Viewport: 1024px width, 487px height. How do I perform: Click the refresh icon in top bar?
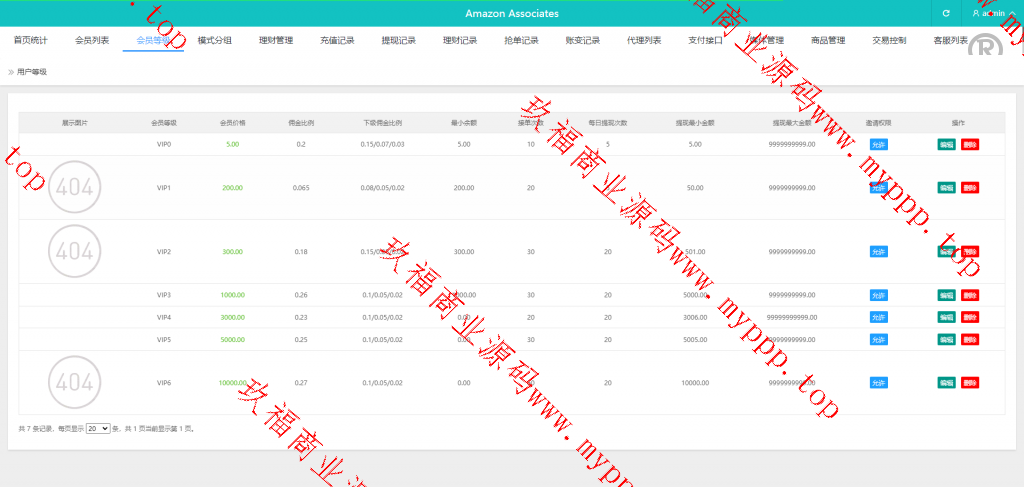click(945, 13)
